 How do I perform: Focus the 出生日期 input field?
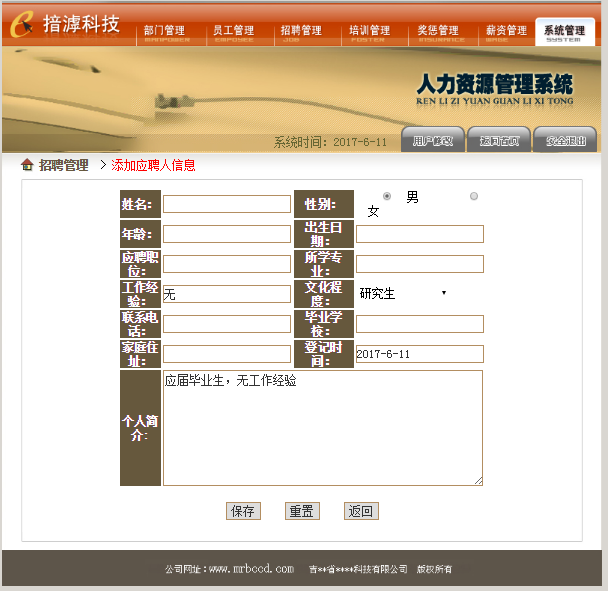coord(420,234)
